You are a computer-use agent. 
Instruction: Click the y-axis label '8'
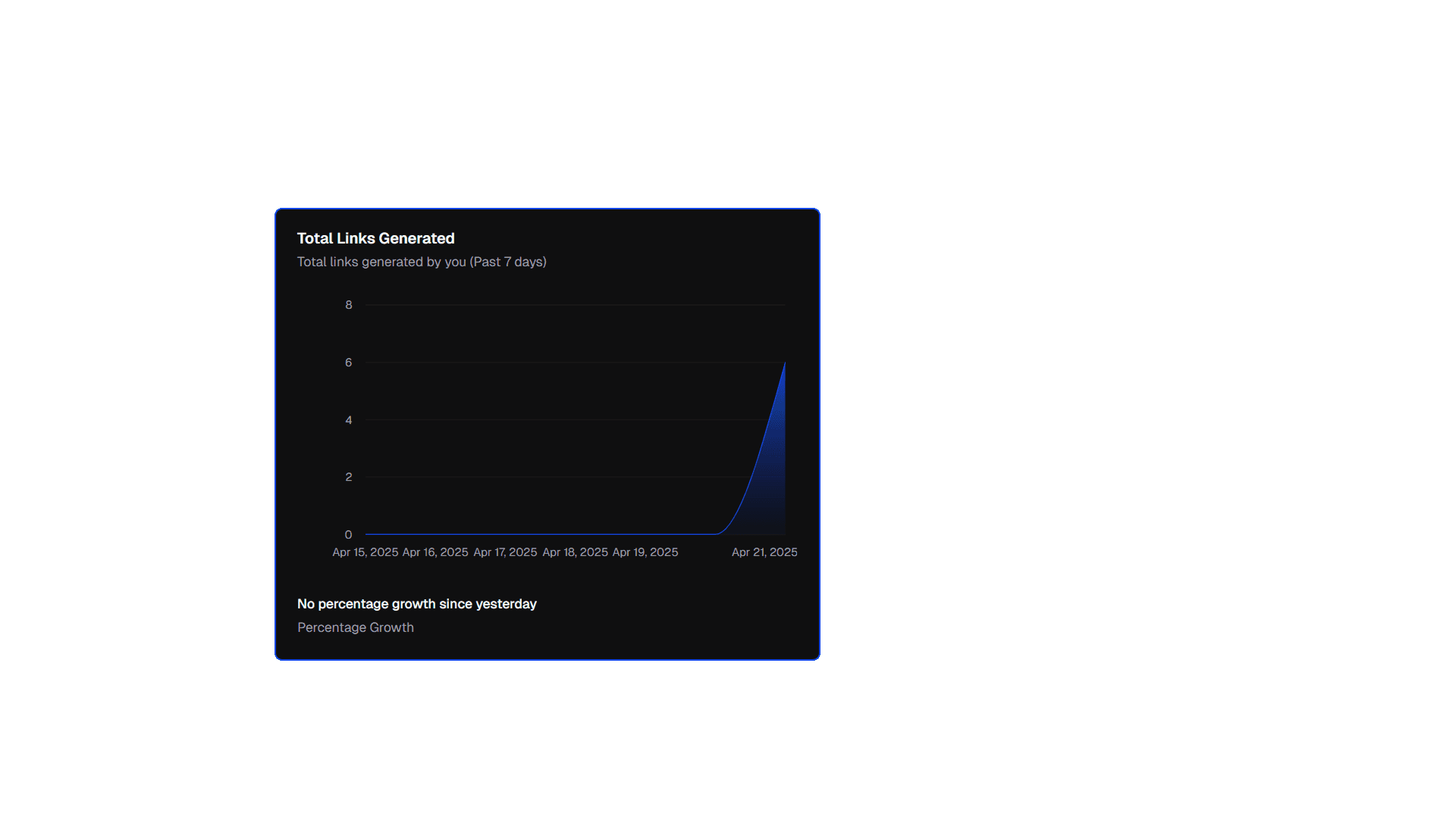click(349, 305)
